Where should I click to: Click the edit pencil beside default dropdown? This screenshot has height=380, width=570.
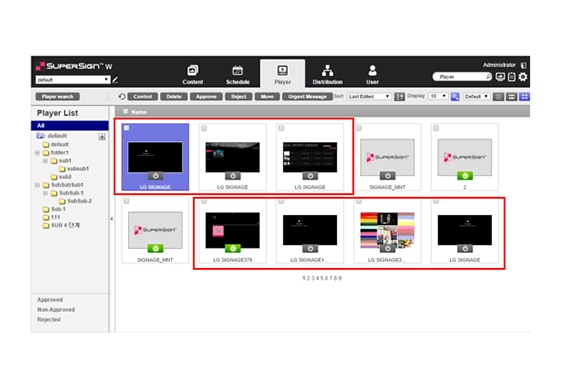pyautogui.click(x=115, y=79)
